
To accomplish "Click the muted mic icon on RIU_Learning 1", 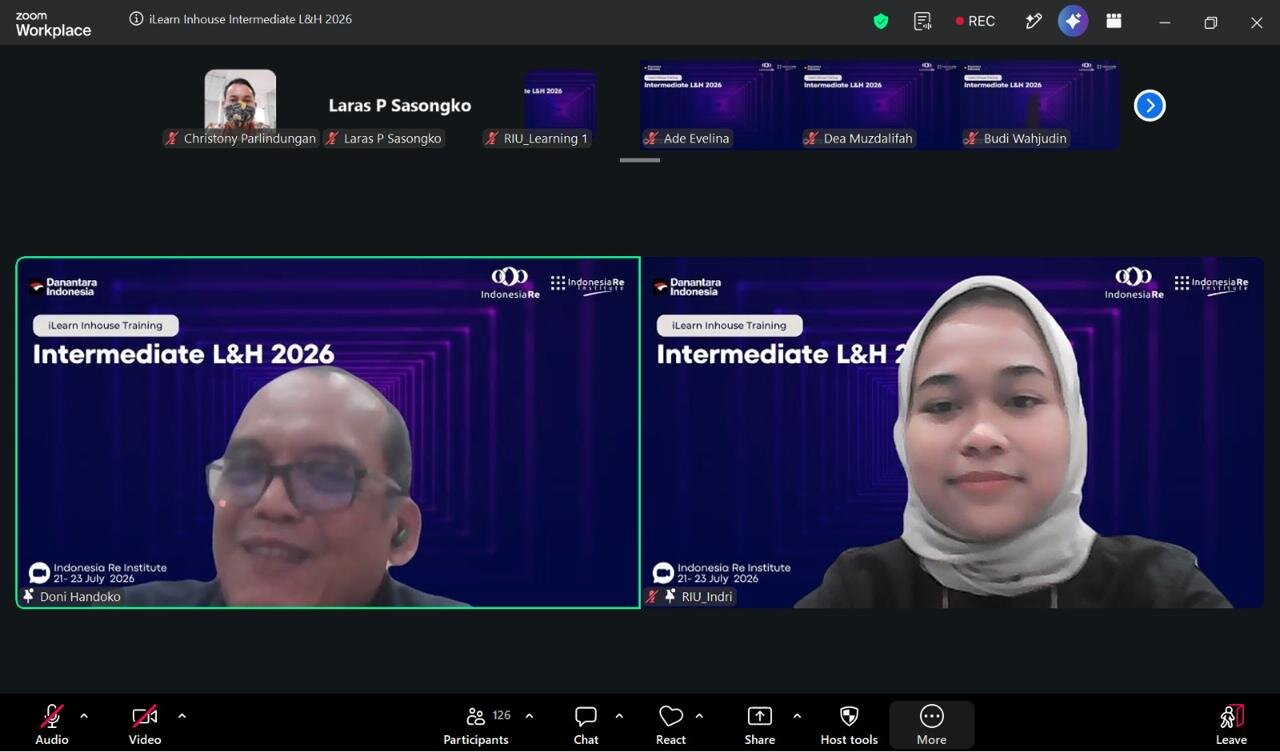I will pyautogui.click(x=492, y=139).
